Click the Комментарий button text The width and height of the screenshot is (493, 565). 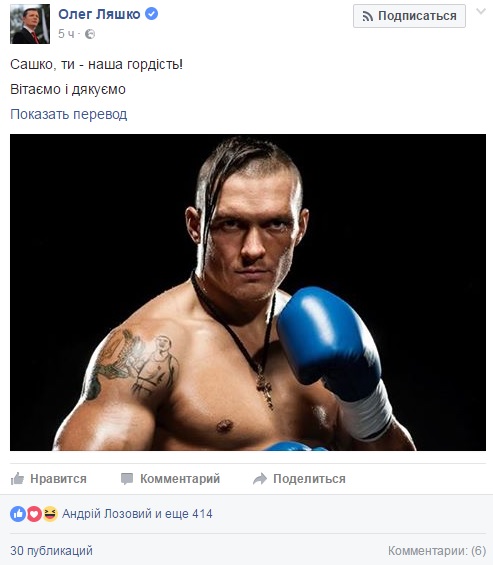pos(180,479)
